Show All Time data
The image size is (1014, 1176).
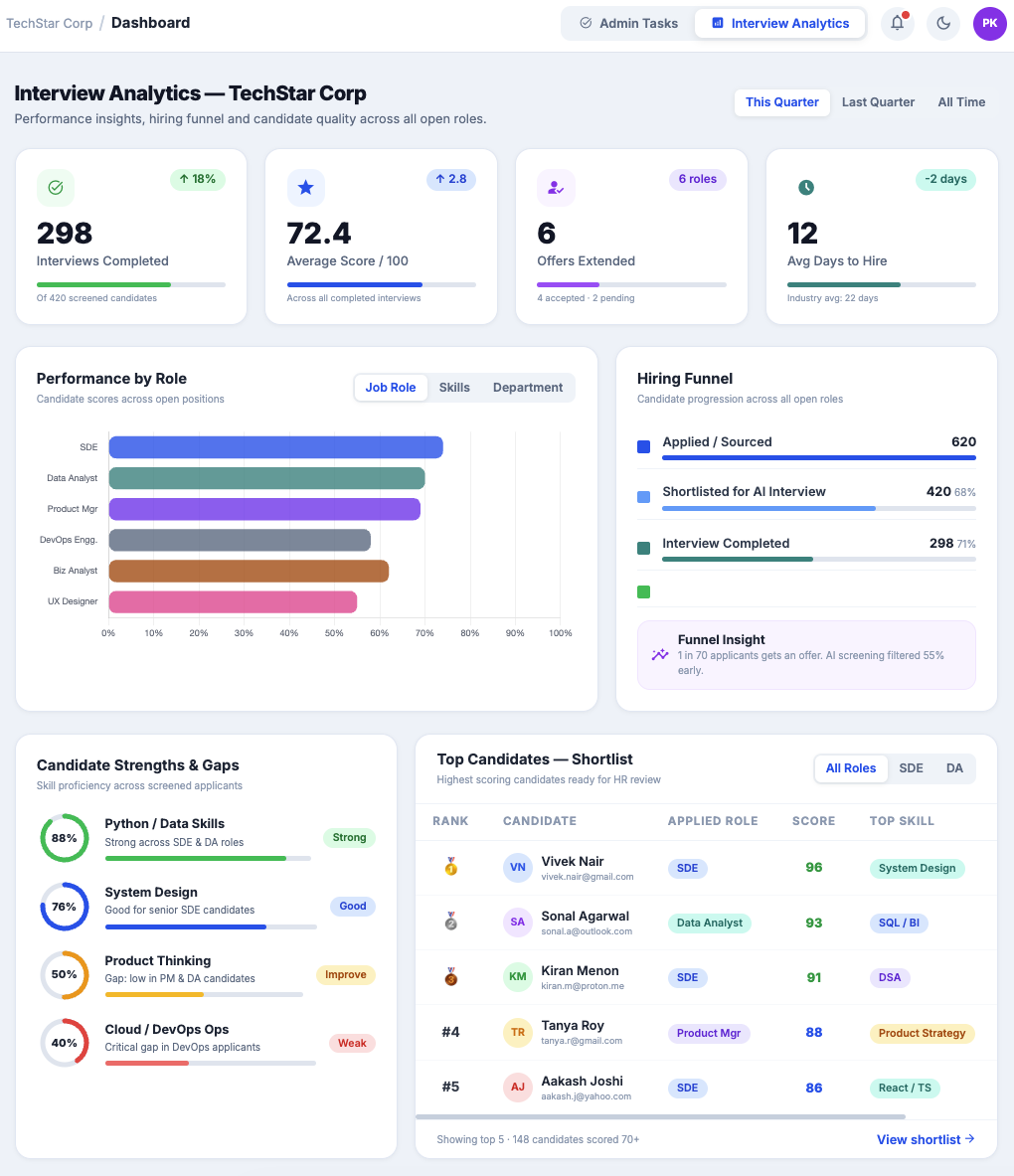tap(961, 102)
